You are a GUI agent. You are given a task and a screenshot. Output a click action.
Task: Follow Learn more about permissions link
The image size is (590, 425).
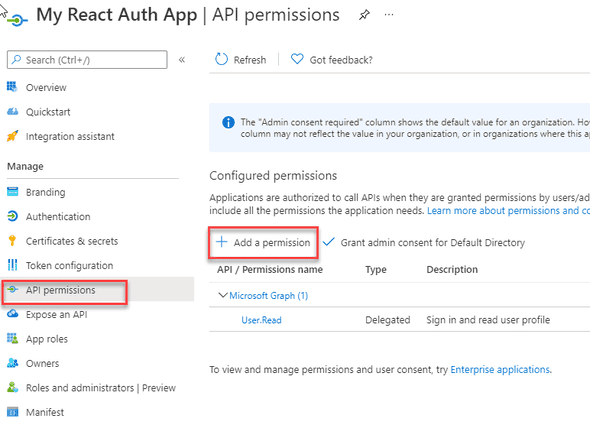pyautogui.click(x=508, y=210)
